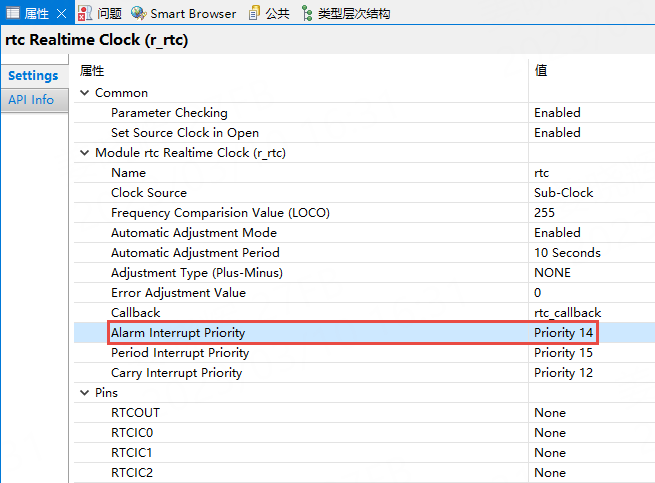
Task: Edit the Name value rtc
Action: pos(541,173)
